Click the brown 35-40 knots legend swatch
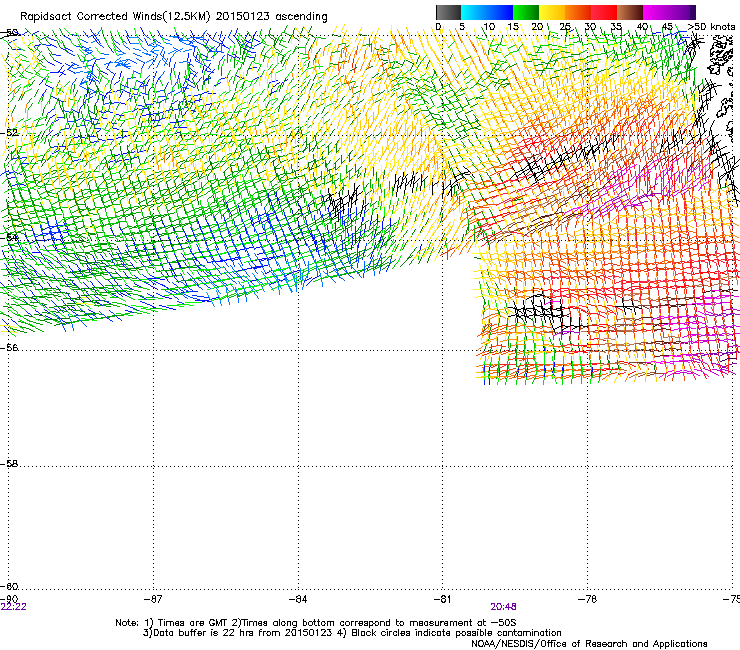740x650 pixels. 630,12
